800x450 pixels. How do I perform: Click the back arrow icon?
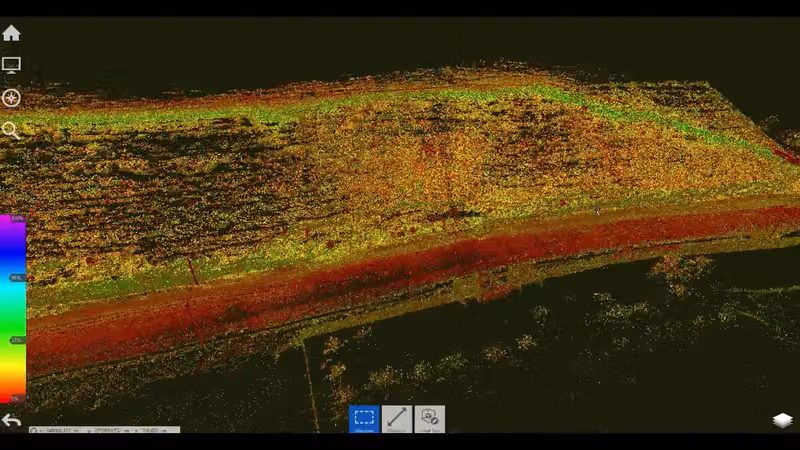tap(11, 420)
